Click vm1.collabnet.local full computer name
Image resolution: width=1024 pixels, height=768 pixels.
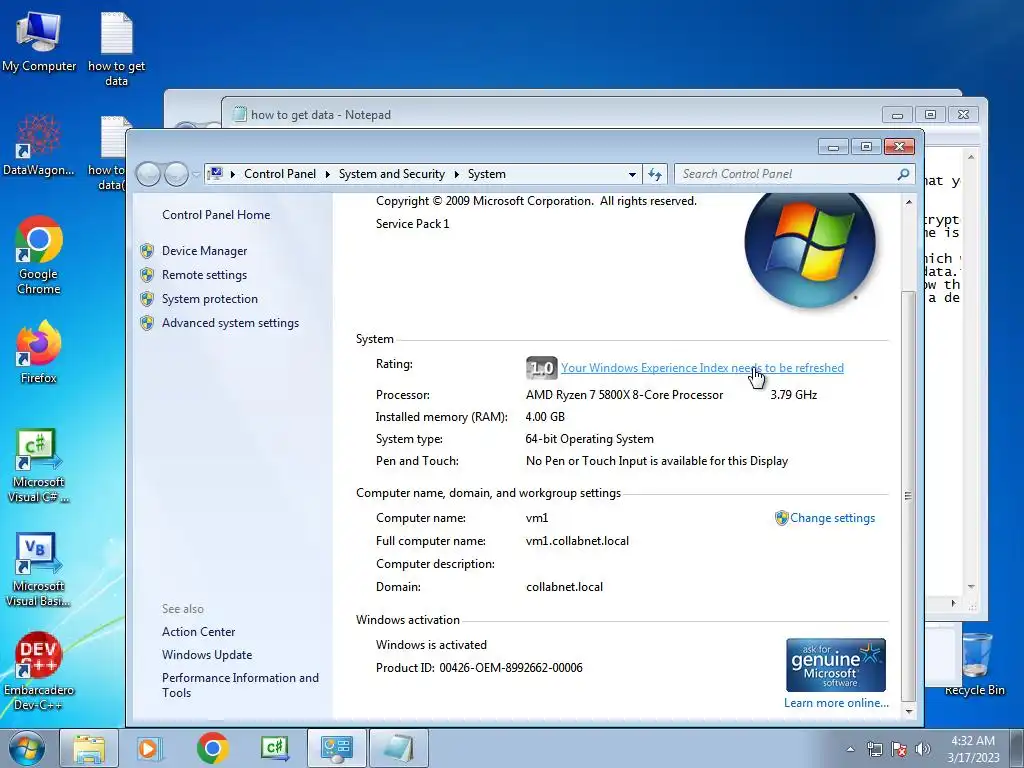(577, 541)
